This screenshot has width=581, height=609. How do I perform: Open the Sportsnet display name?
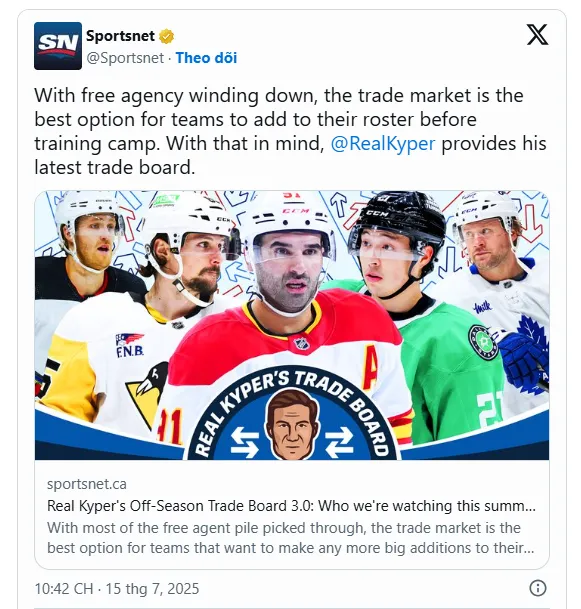pos(120,36)
